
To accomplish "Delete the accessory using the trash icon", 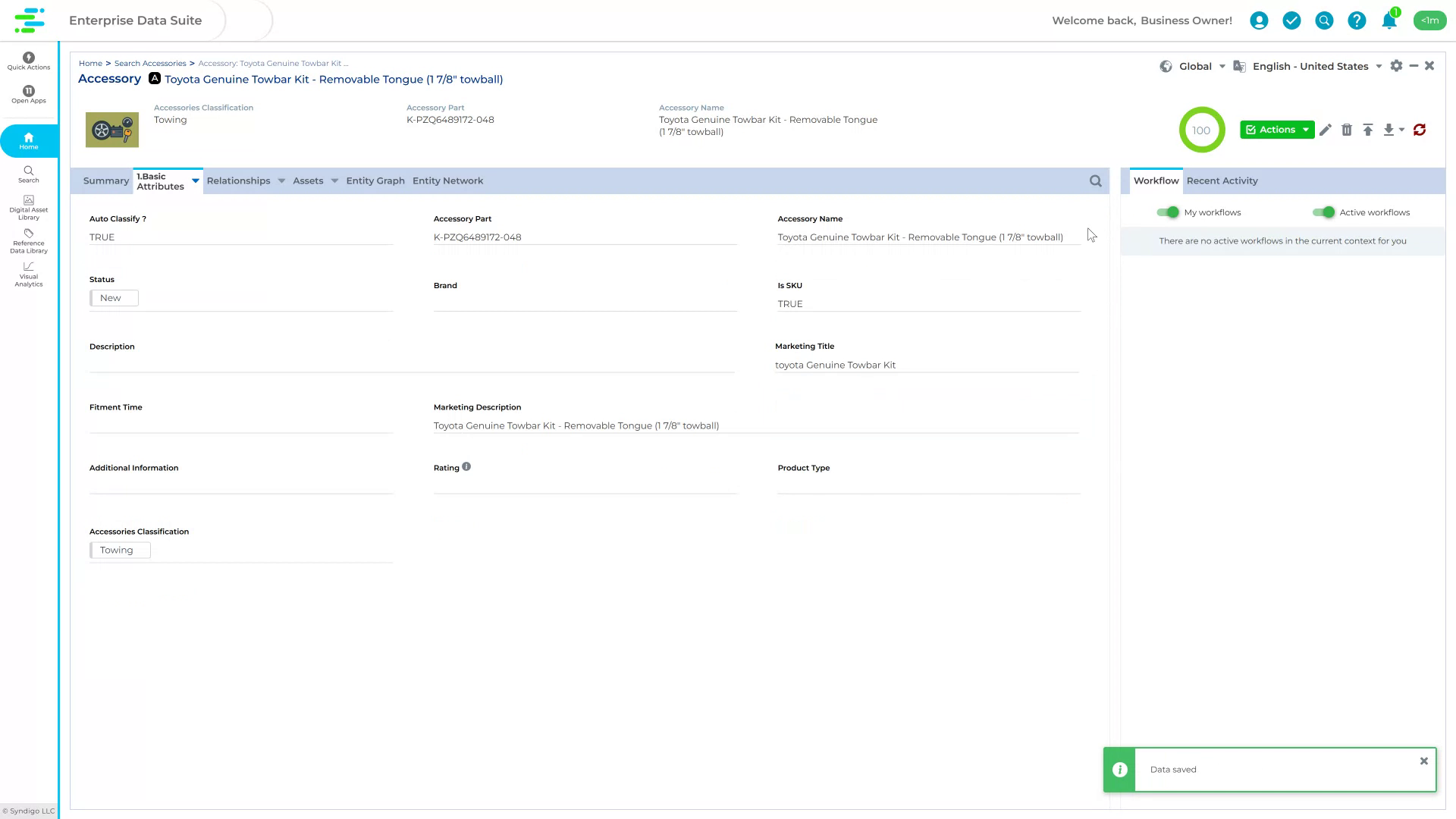I will pyautogui.click(x=1348, y=130).
